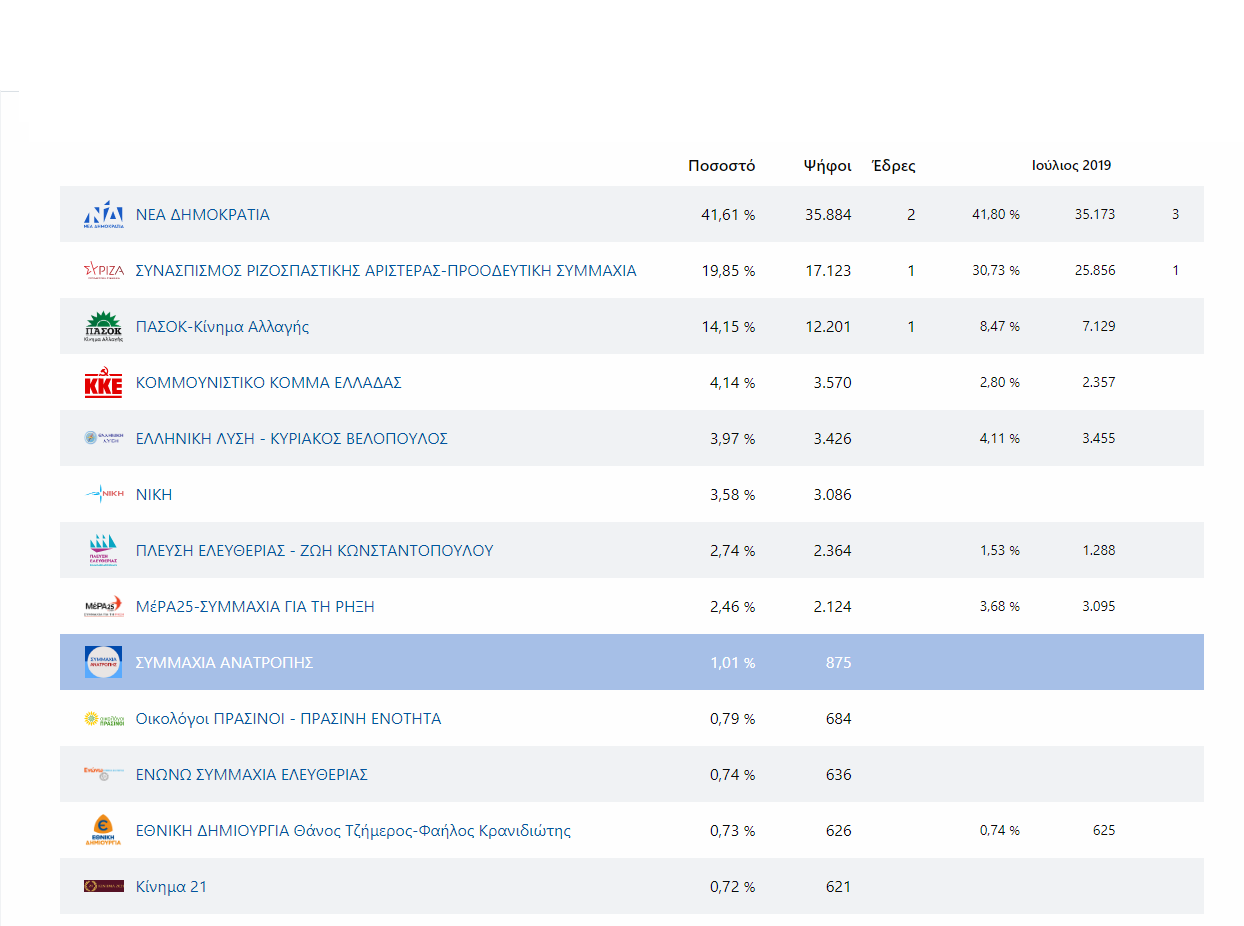Select the 3.086 votes value

pos(833,495)
